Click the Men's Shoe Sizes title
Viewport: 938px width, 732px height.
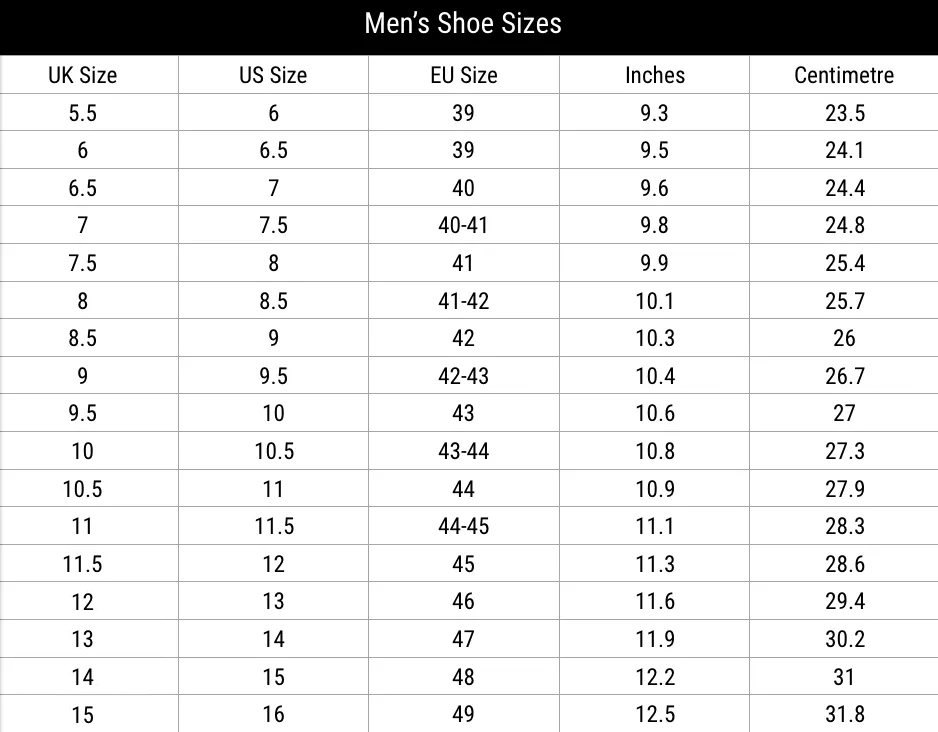[x=463, y=24]
